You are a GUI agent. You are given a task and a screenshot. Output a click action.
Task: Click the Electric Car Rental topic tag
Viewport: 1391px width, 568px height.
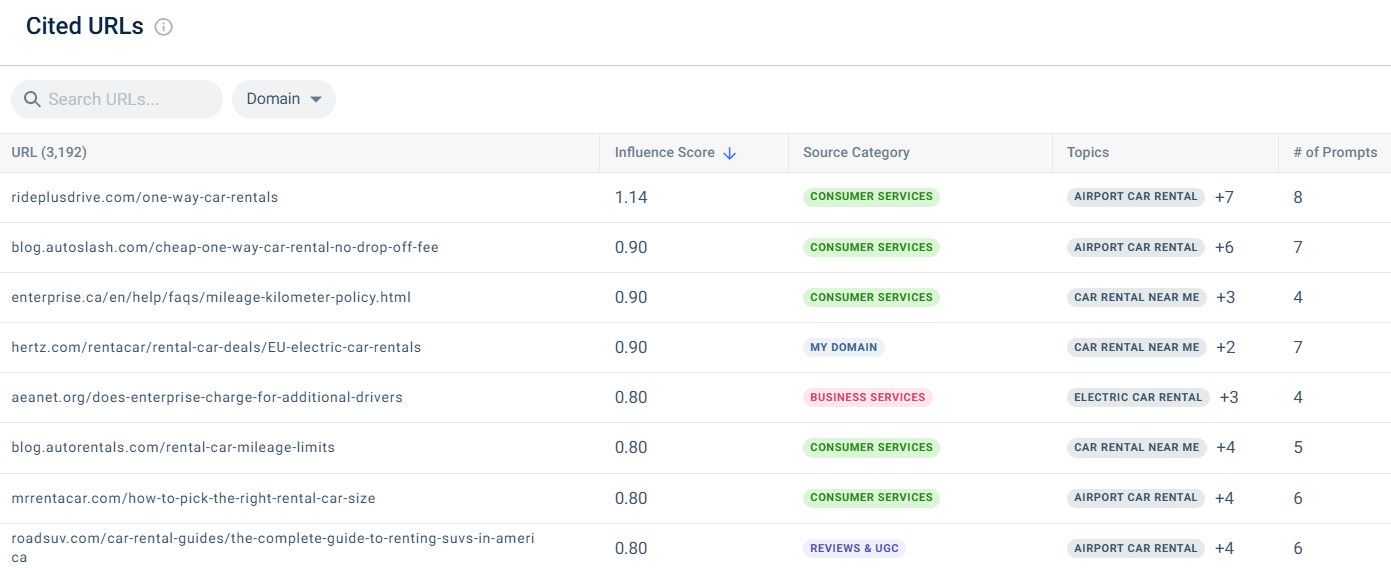(1138, 397)
